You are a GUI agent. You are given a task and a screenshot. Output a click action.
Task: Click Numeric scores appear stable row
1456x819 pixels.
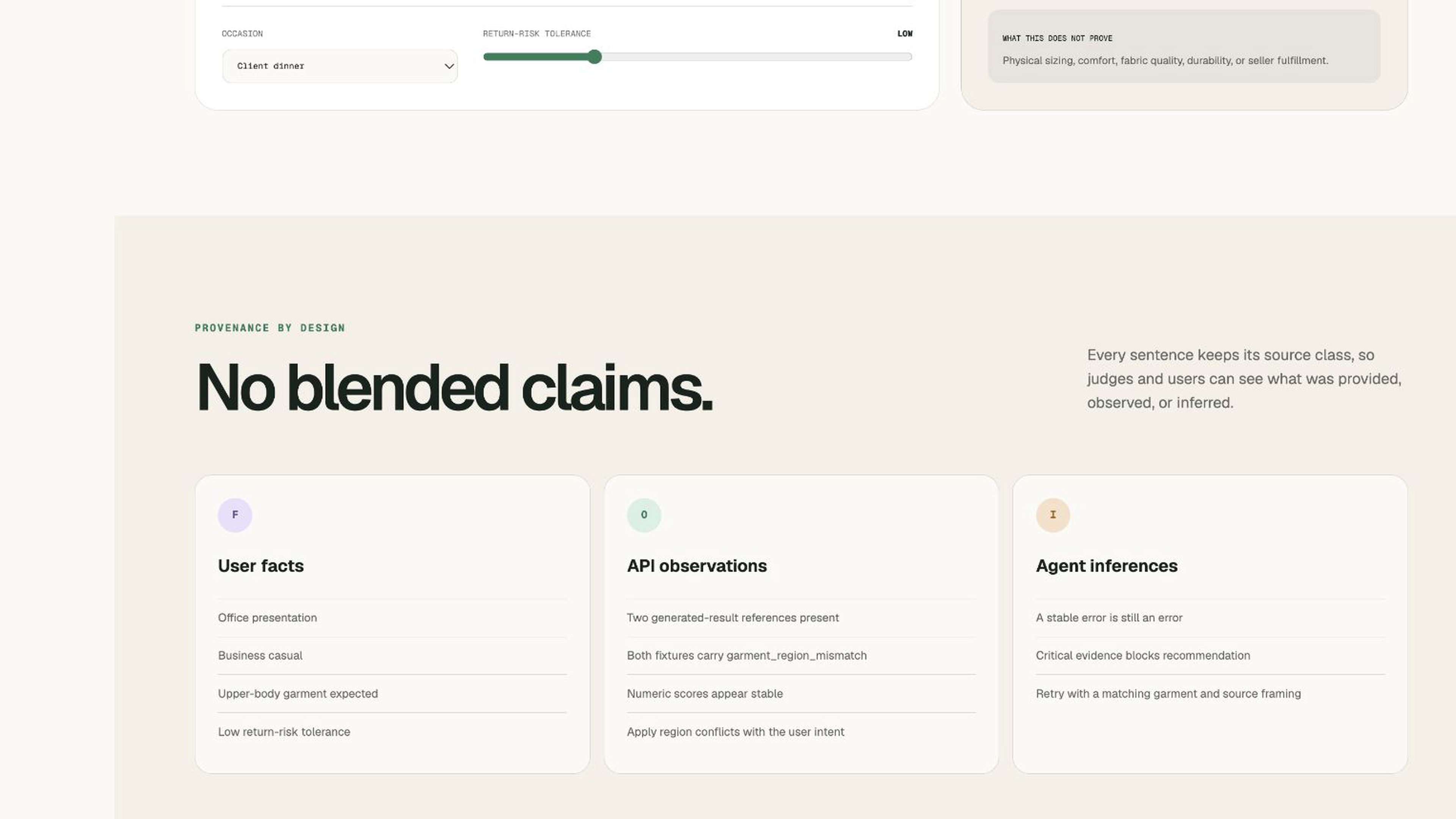(x=801, y=693)
